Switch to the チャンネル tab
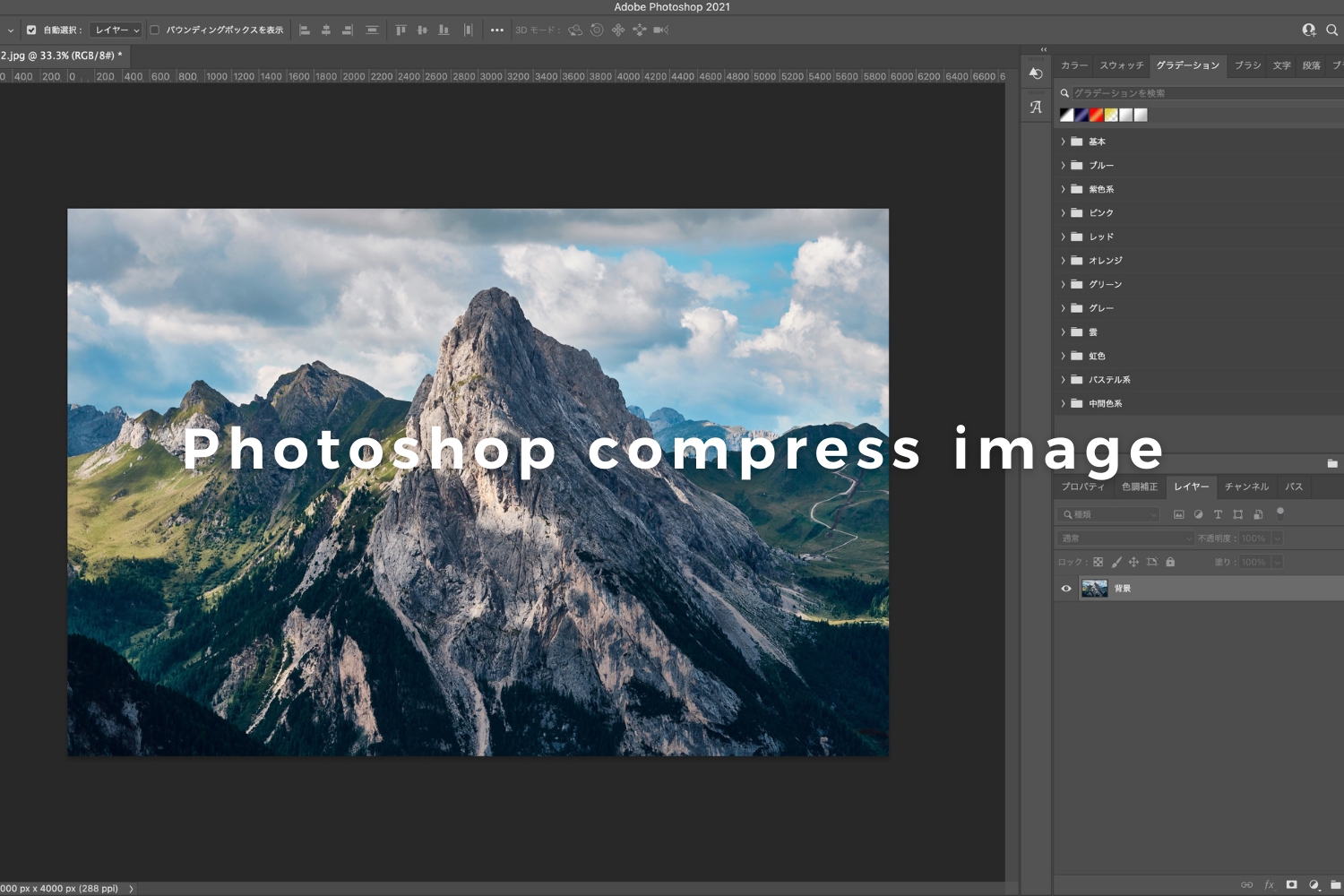The height and width of the screenshot is (896, 1344). click(x=1246, y=487)
